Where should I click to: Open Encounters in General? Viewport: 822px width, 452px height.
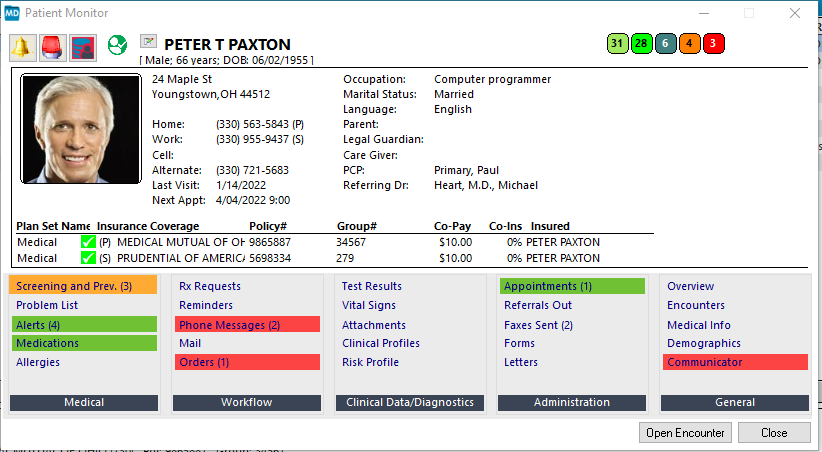[x=696, y=305]
